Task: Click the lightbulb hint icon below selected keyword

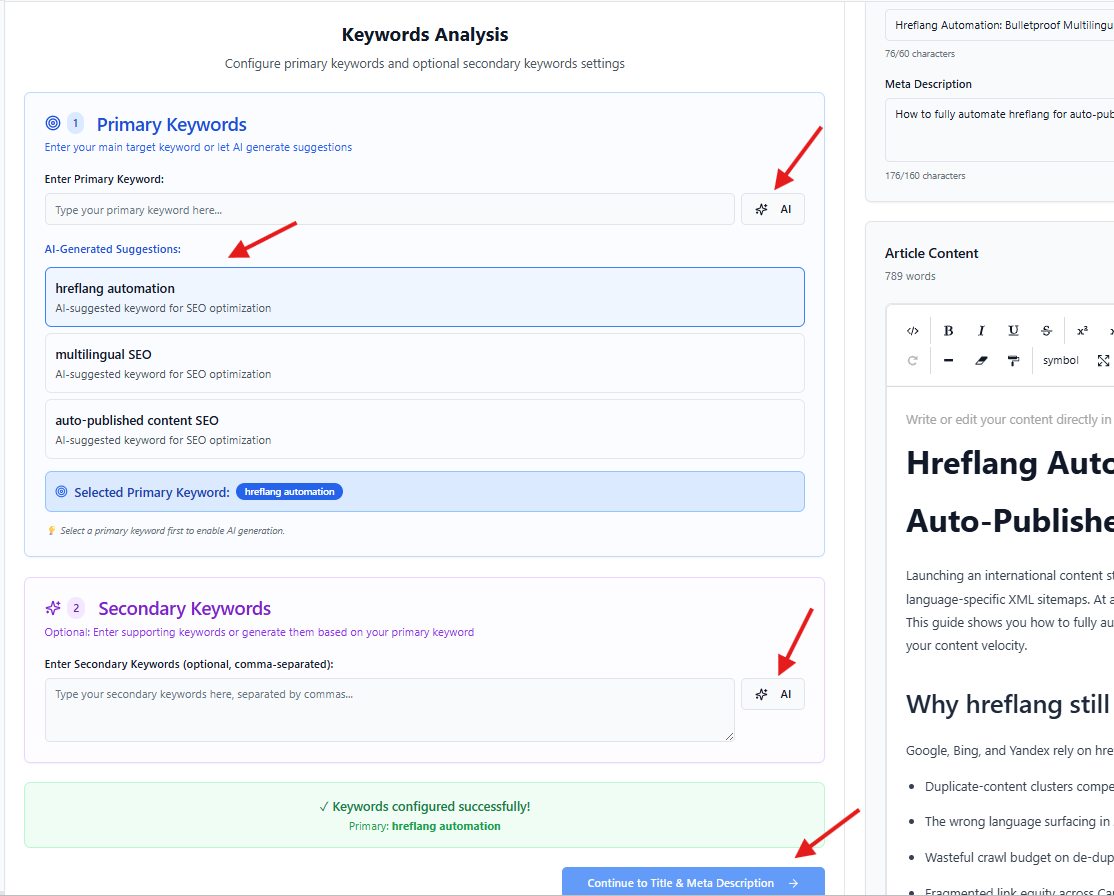Action: tap(51, 530)
